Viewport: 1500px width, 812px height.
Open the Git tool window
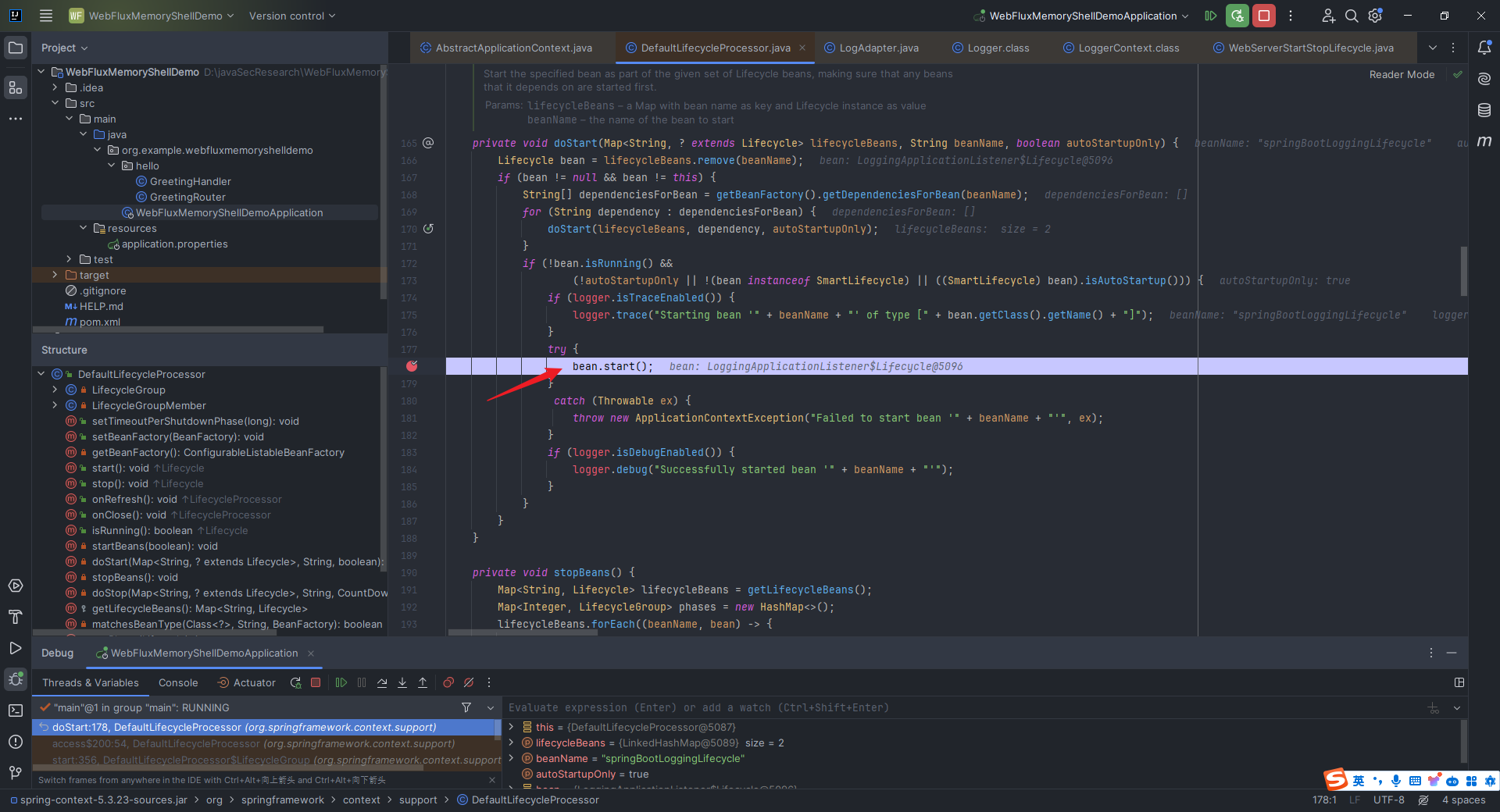(16, 773)
